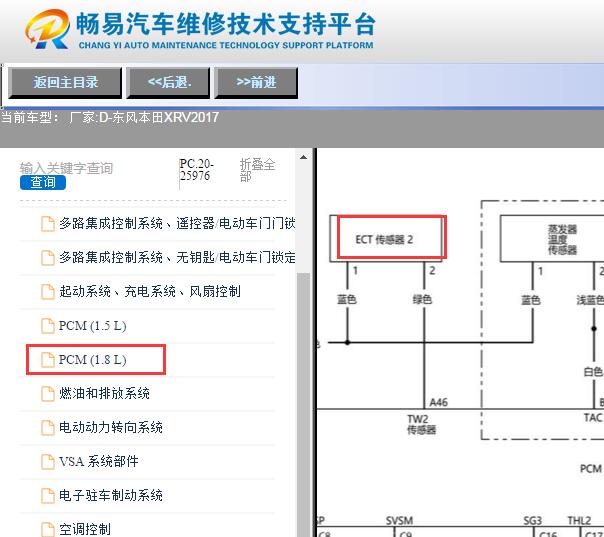Click document icon beside 燃油和排放系统
604x537 pixels.
click(48, 393)
